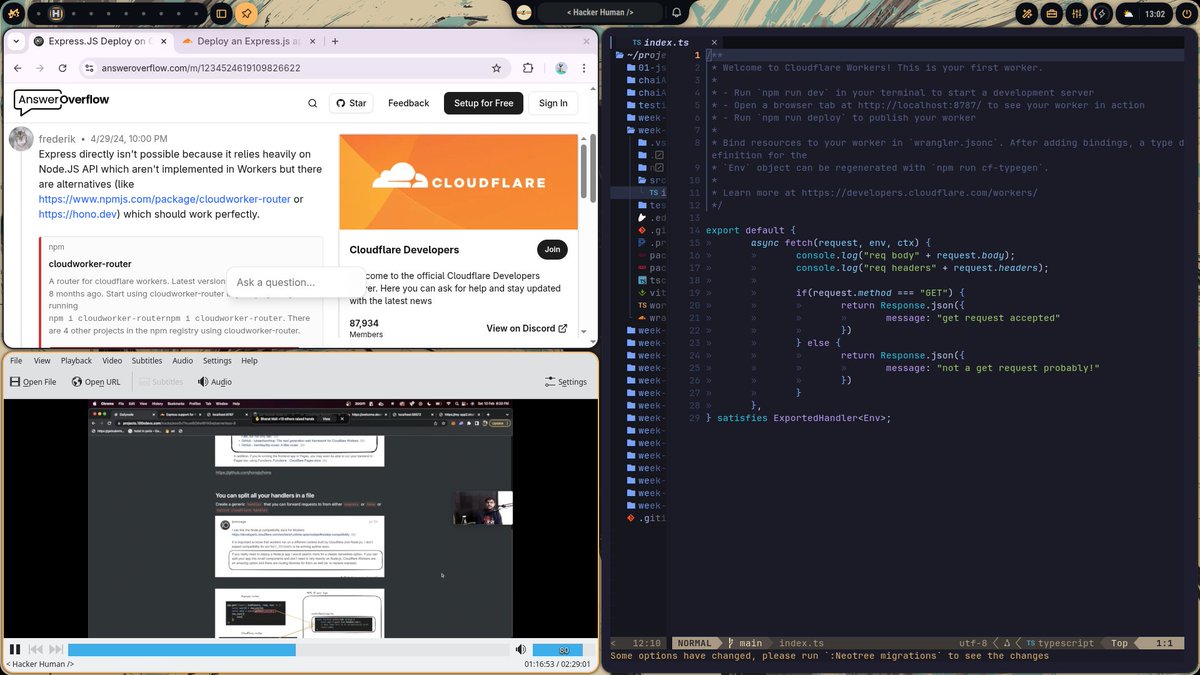Click the Open URL globe icon
Image resolution: width=1200 pixels, height=675 pixels.
tap(77, 382)
